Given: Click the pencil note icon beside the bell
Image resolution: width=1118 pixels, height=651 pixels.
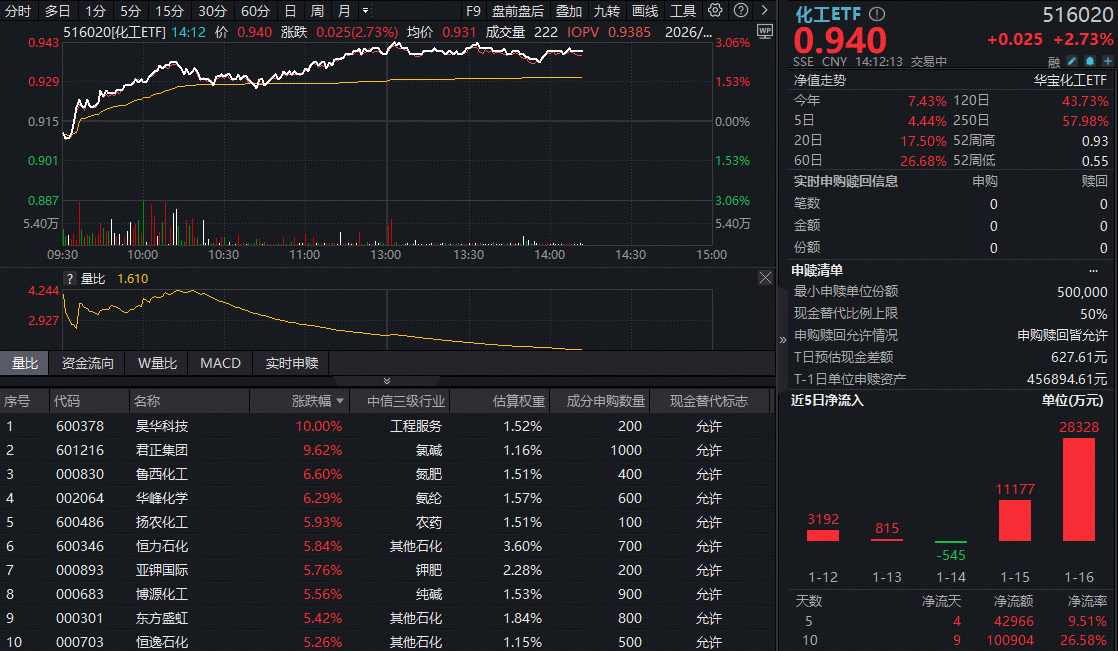Looking at the screenshot, I should tap(1071, 61).
